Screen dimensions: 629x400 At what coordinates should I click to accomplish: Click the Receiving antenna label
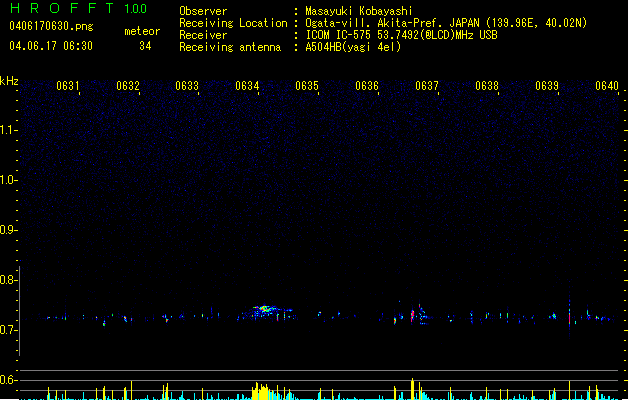click(x=230, y=47)
